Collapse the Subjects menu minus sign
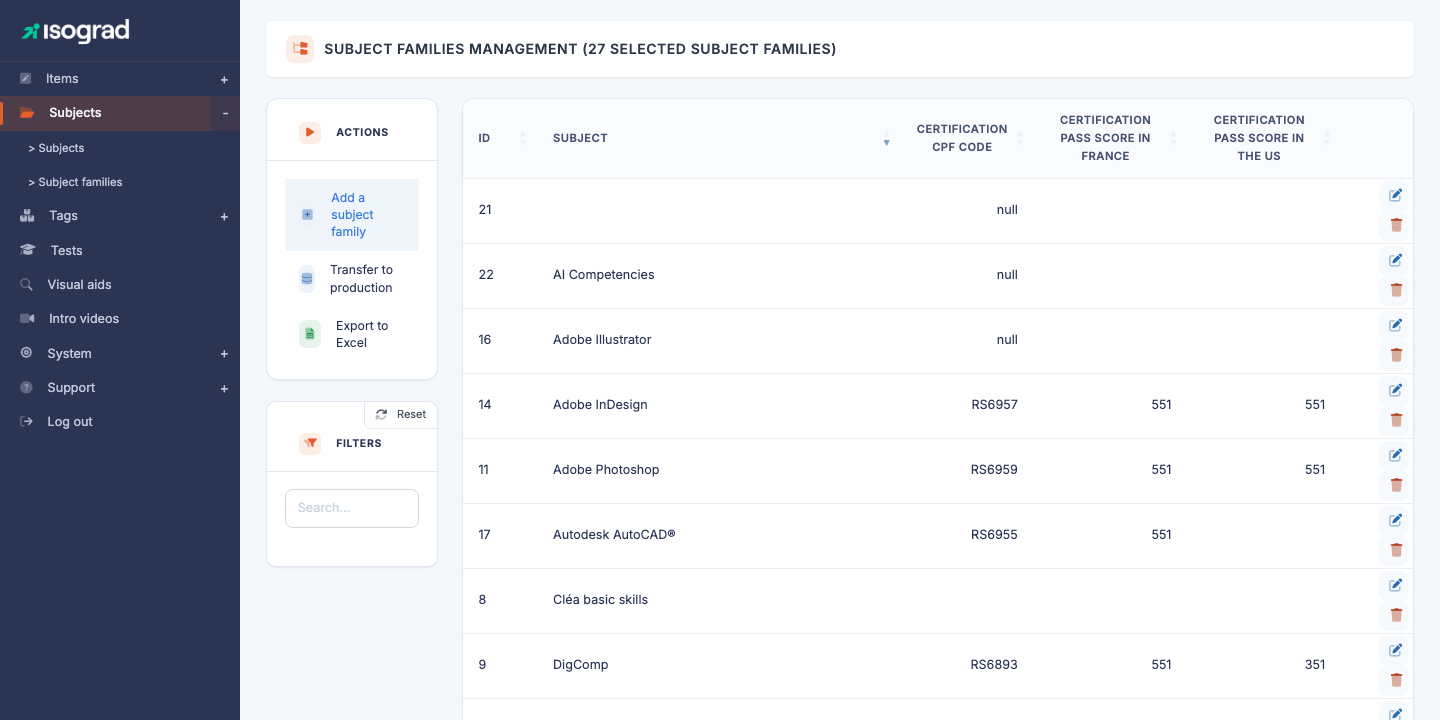This screenshot has width=1440, height=720. (225, 113)
